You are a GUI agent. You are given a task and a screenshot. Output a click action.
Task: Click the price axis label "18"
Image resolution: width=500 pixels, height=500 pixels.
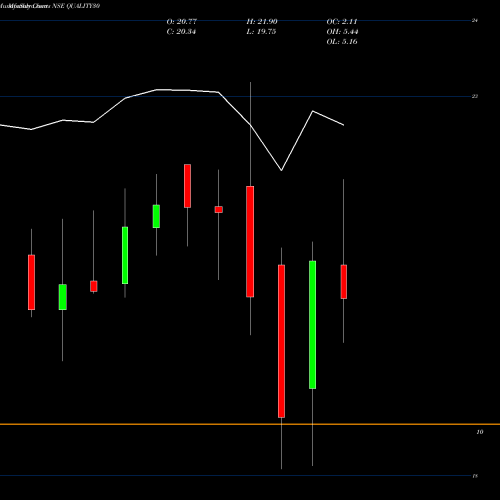475,476
